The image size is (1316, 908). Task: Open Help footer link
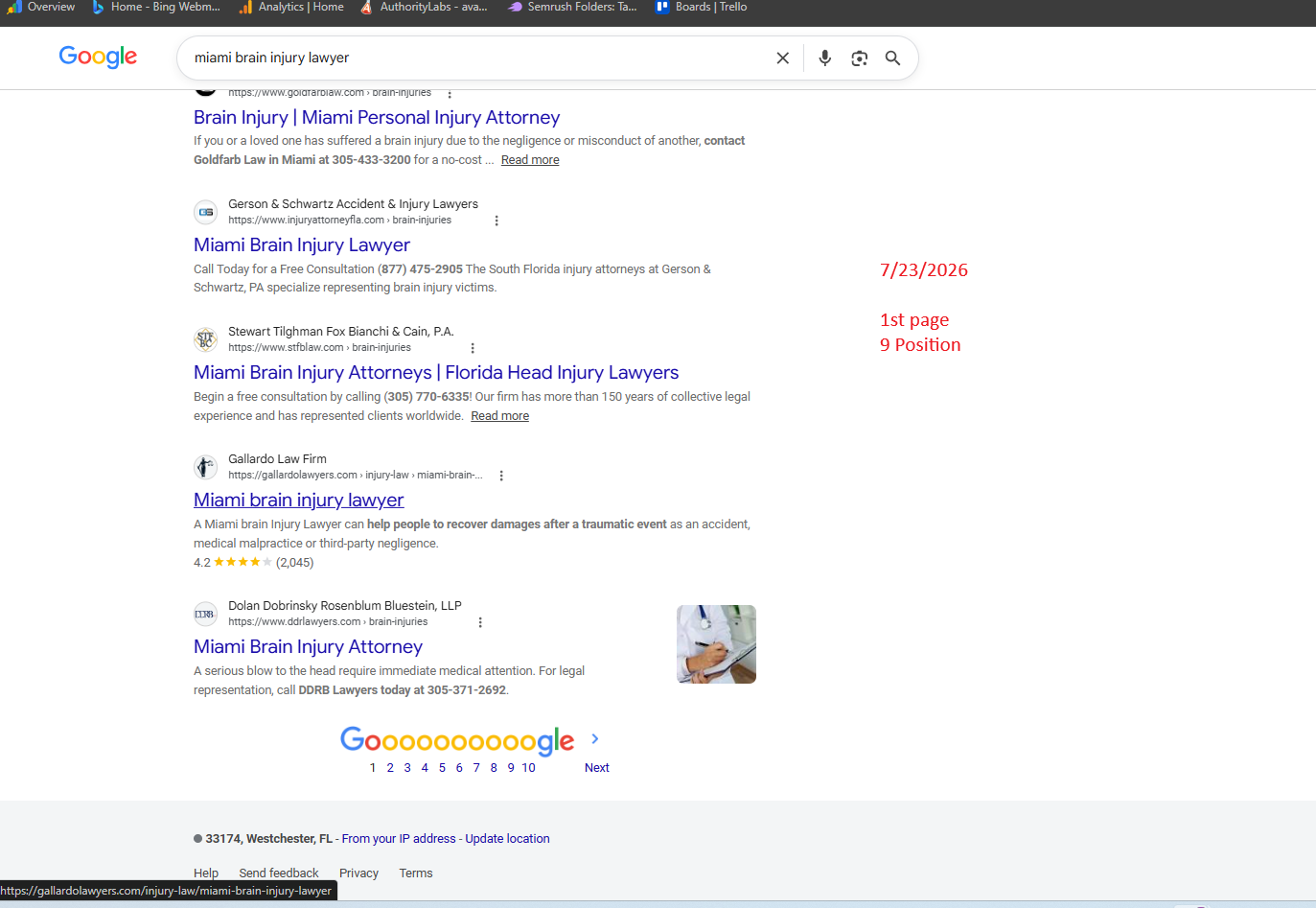click(x=206, y=873)
